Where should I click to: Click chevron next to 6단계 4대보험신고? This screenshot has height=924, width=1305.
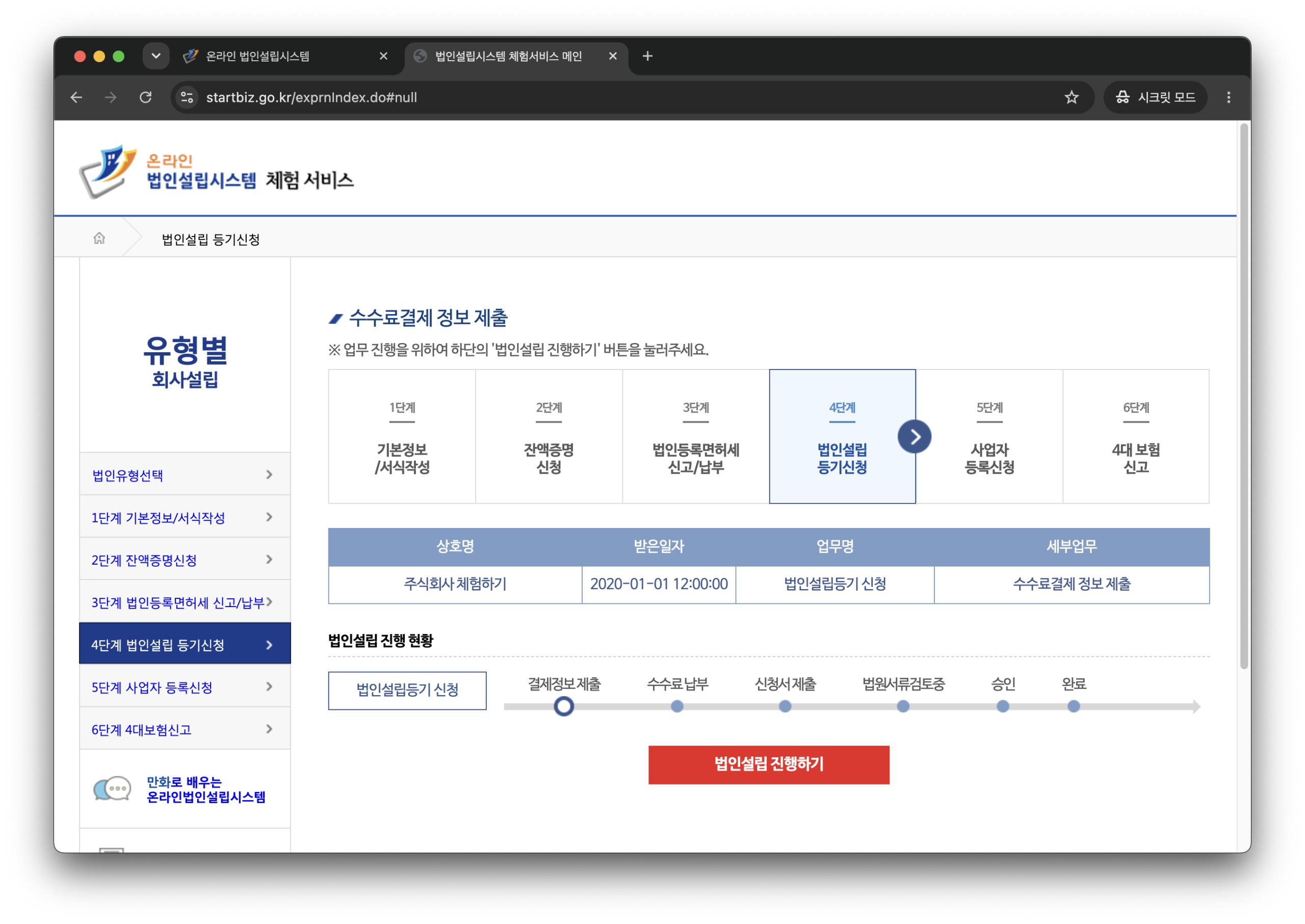pos(269,729)
